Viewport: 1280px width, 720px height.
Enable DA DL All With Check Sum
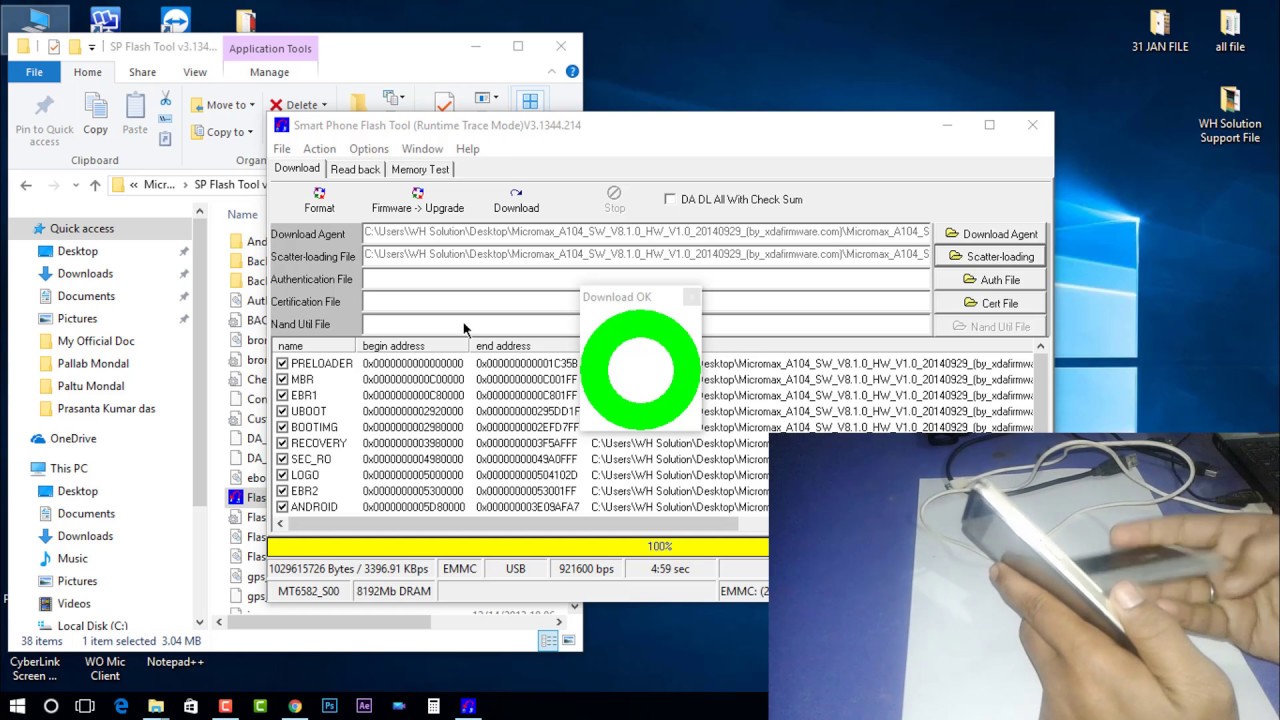(x=670, y=199)
